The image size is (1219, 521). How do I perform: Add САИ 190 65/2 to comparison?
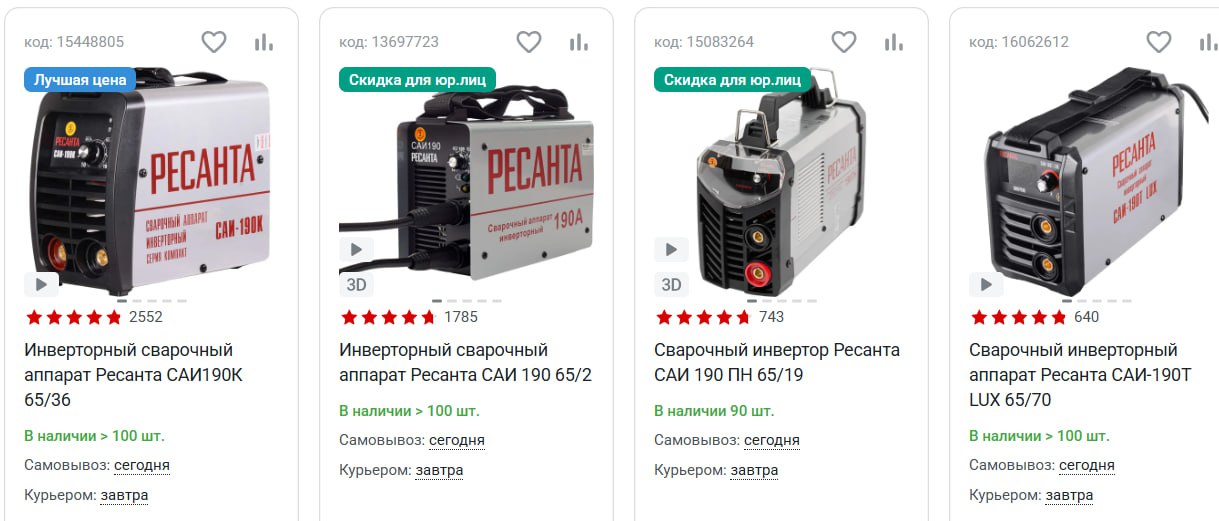(579, 42)
